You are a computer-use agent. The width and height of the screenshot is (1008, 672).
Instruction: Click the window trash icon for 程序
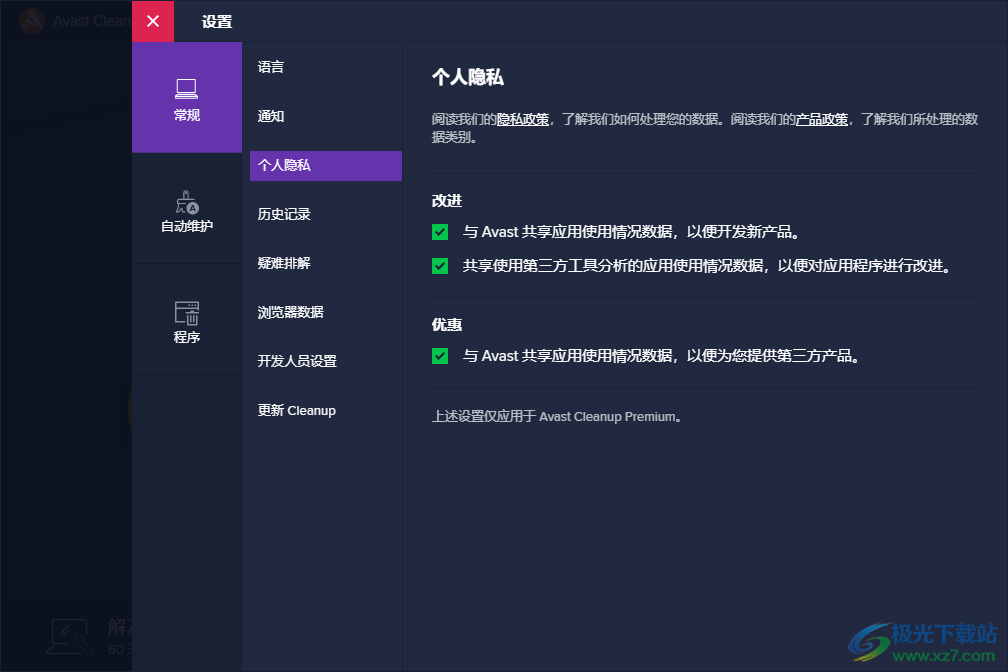point(187,313)
